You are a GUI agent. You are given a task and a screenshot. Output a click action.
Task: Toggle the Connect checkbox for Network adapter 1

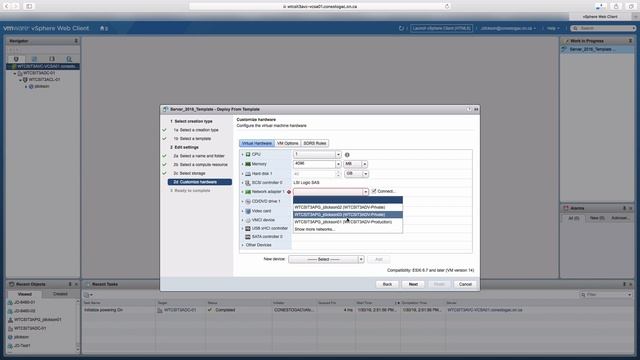(x=374, y=191)
